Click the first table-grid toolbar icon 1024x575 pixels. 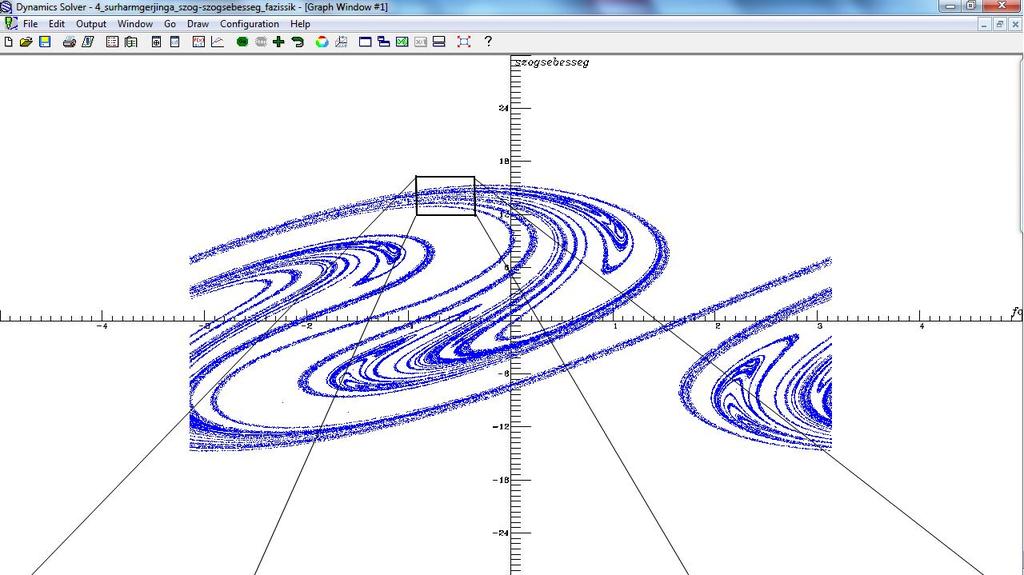tap(112, 42)
